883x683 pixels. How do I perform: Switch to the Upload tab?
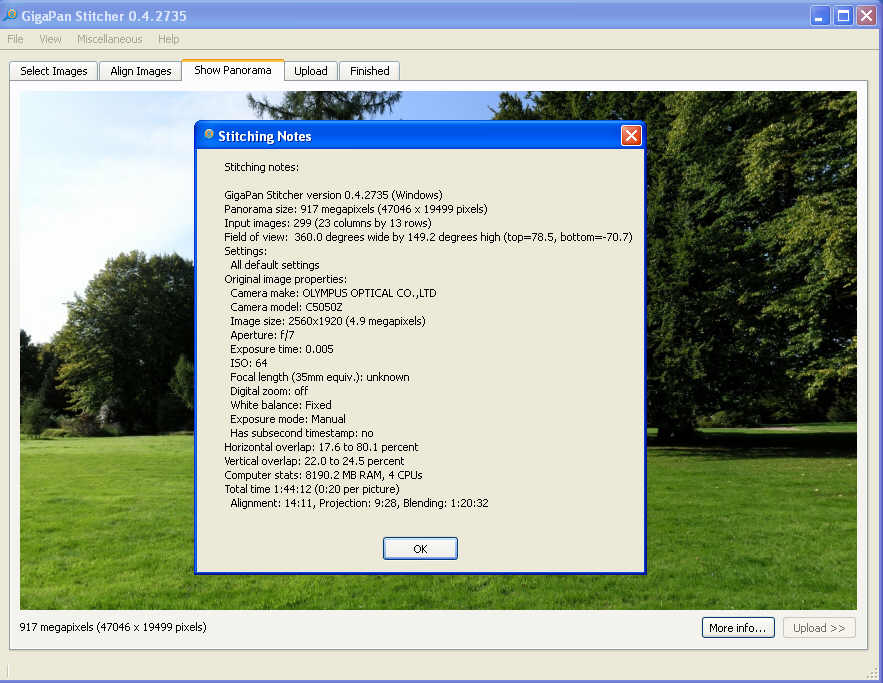click(311, 71)
